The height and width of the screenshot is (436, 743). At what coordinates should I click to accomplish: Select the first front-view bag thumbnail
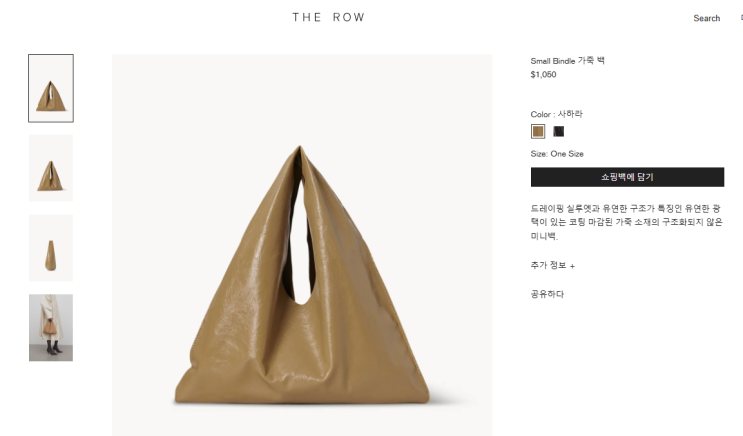click(51, 88)
